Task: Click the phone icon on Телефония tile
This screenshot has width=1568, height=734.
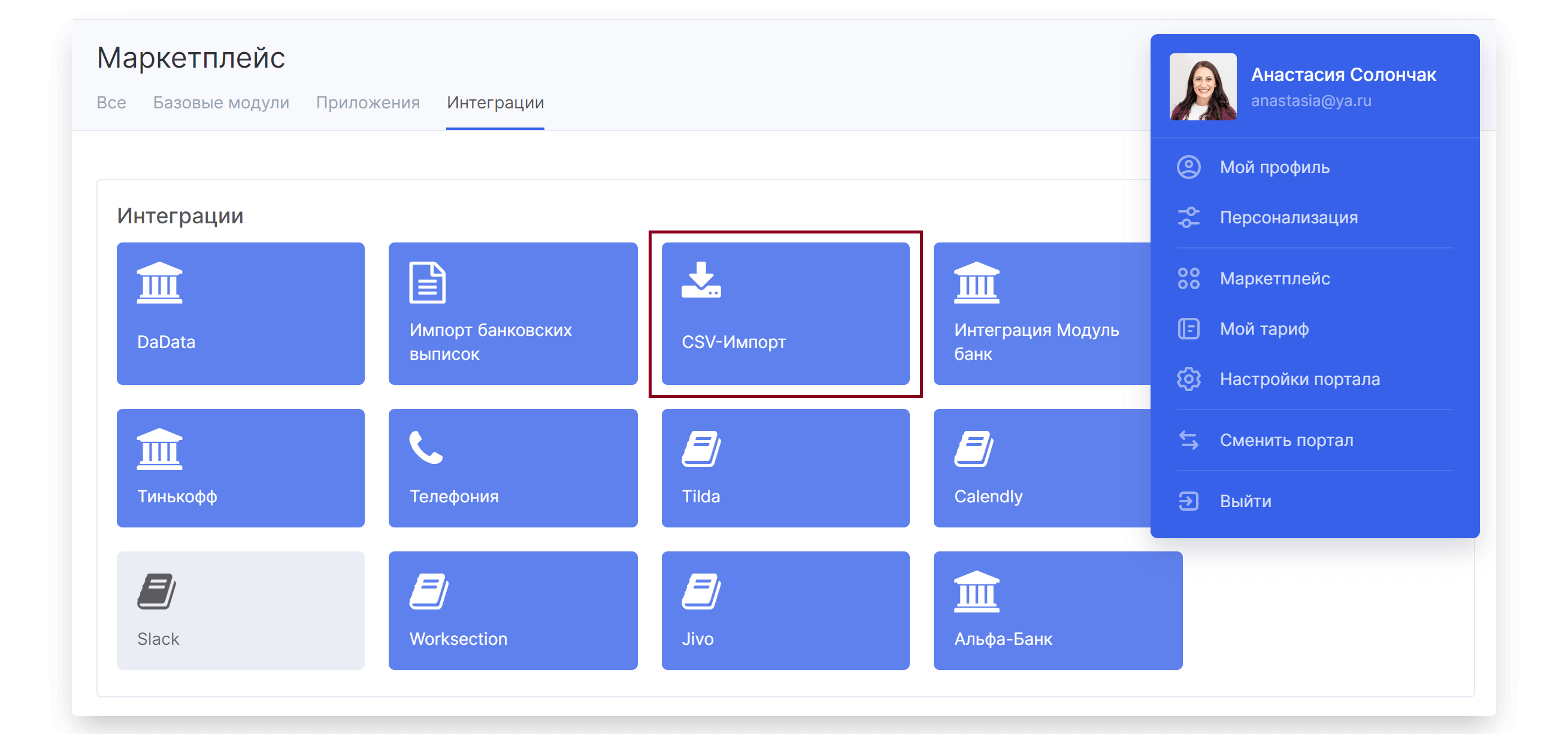Action: pyautogui.click(x=425, y=448)
